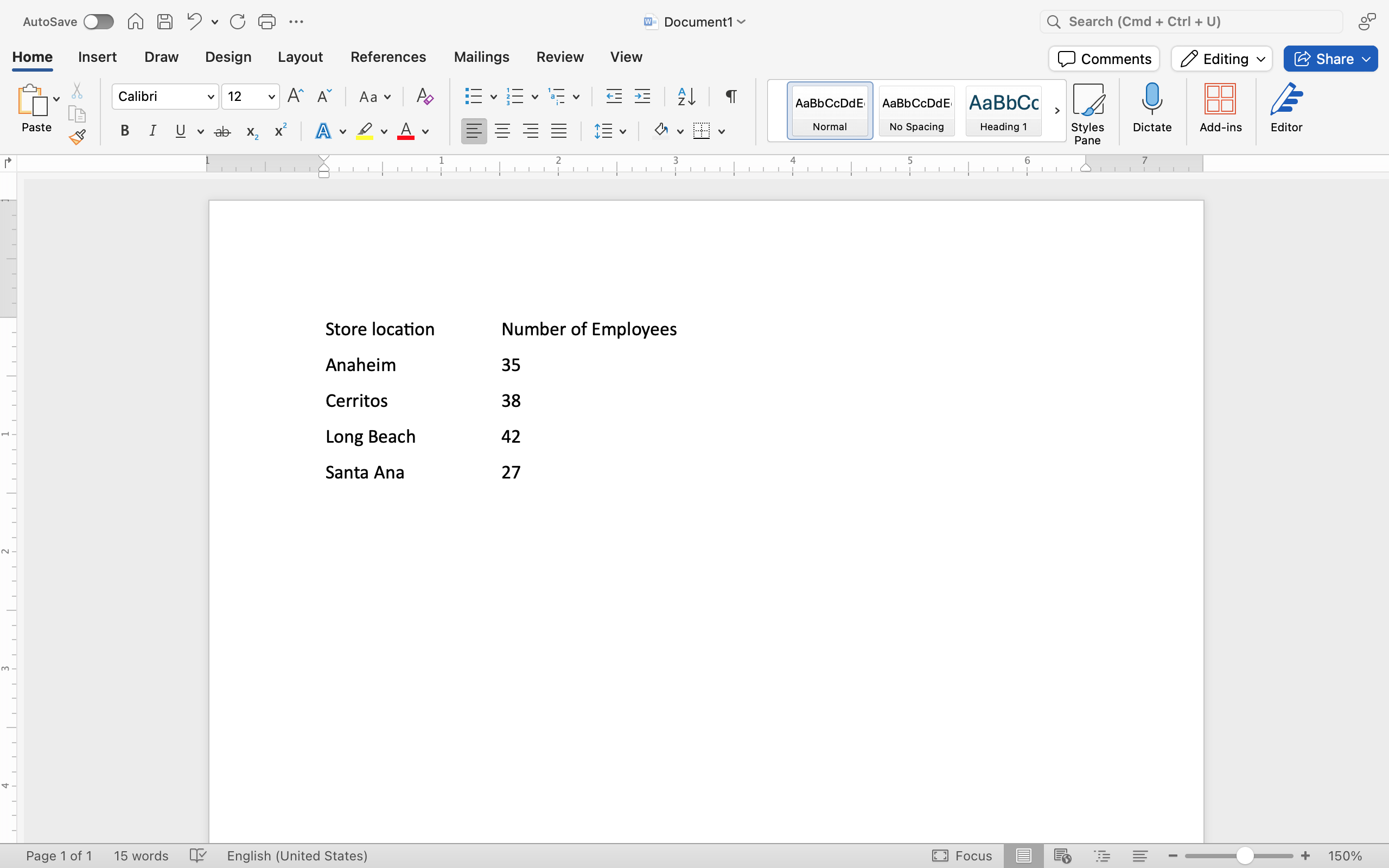
Task: Toggle the AutoSave switch
Action: coord(99,22)
